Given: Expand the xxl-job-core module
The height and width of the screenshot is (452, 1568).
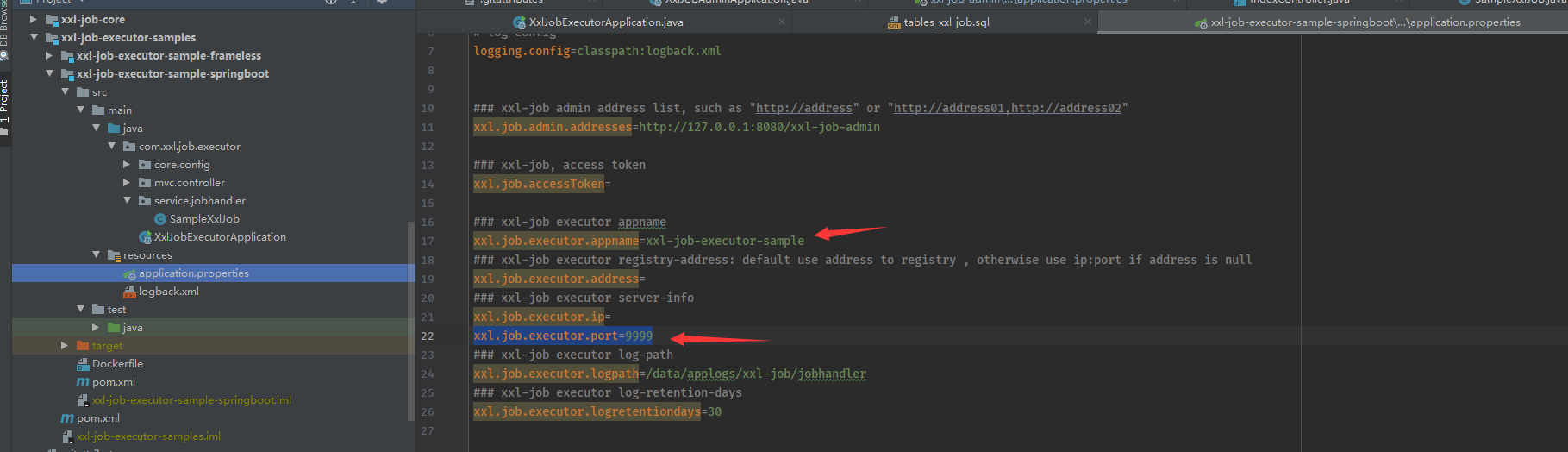Looking at the screenshot, I should tap(34, 19).
